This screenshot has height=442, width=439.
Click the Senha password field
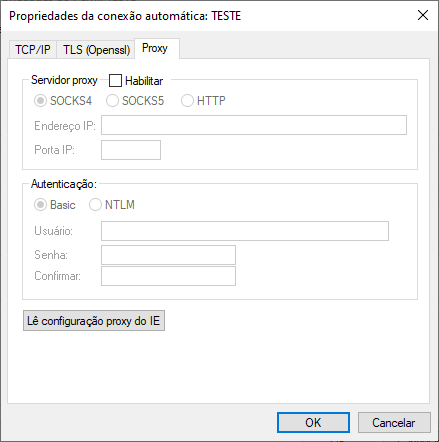(x=168, y=255)
